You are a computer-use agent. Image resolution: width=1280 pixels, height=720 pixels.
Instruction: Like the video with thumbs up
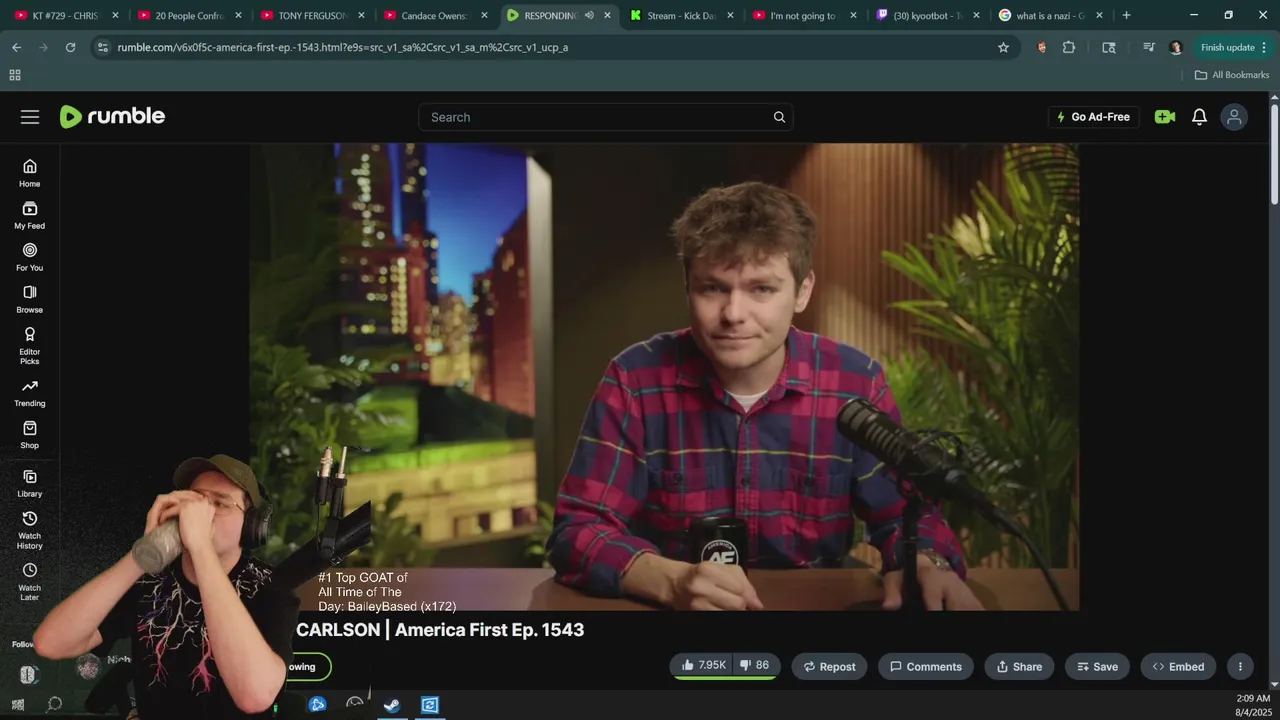point(704,666)
